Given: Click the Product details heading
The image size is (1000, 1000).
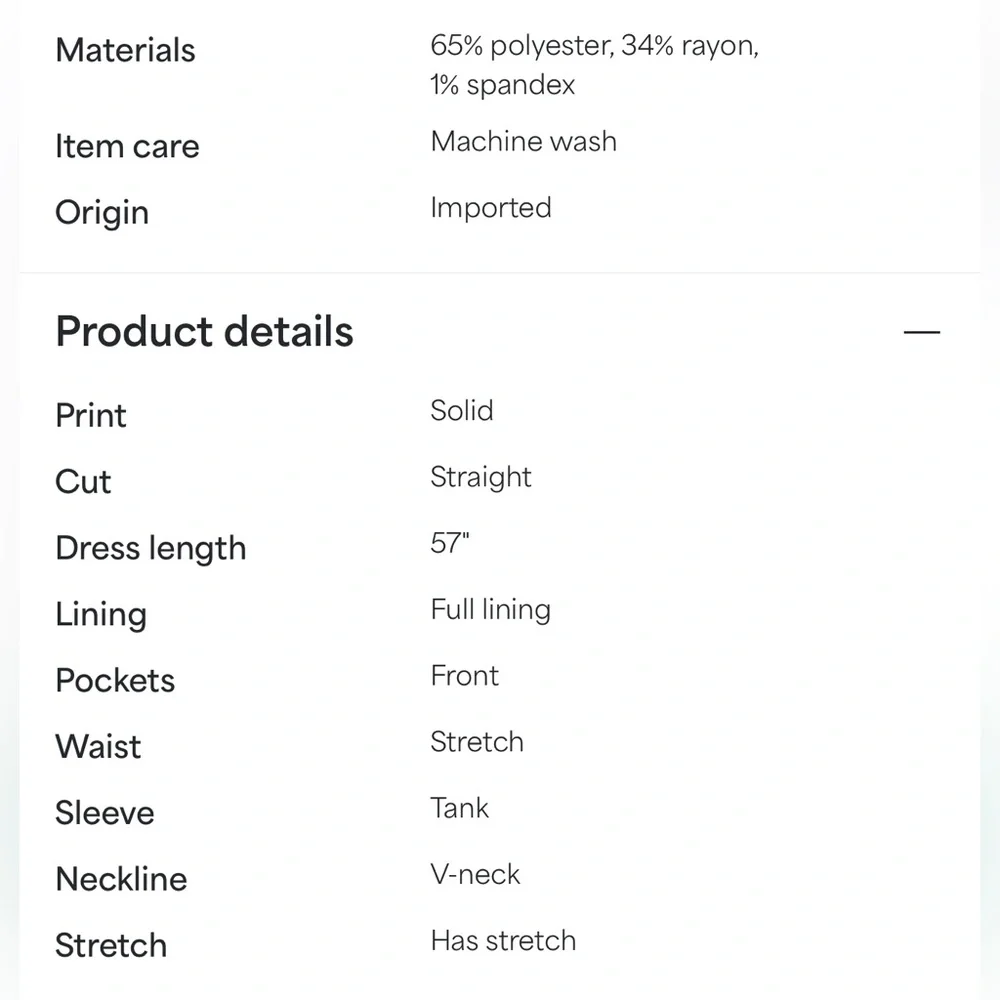Looking at the screenshot, I should point(204,332).
